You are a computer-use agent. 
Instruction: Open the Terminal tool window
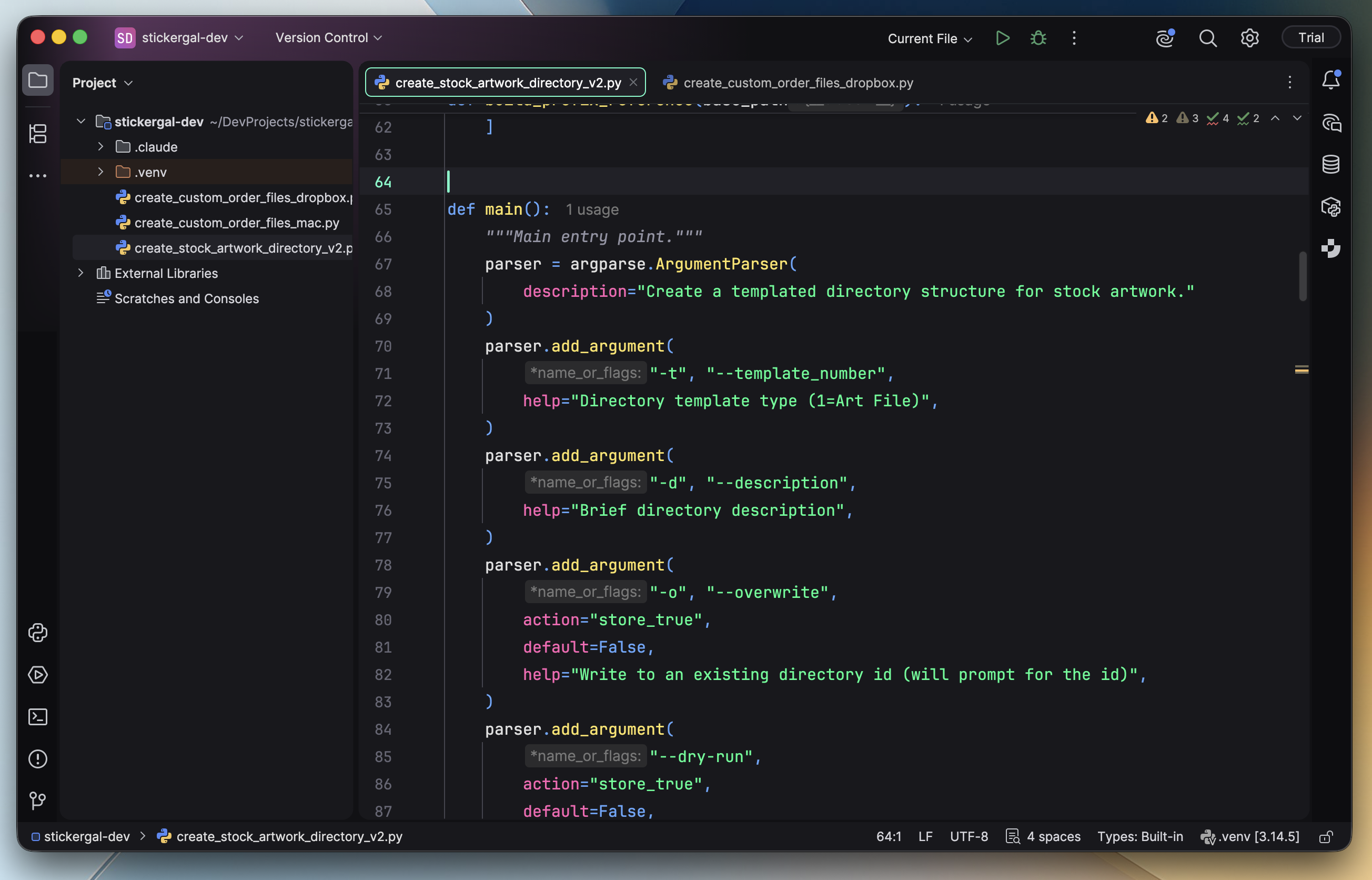38,716
